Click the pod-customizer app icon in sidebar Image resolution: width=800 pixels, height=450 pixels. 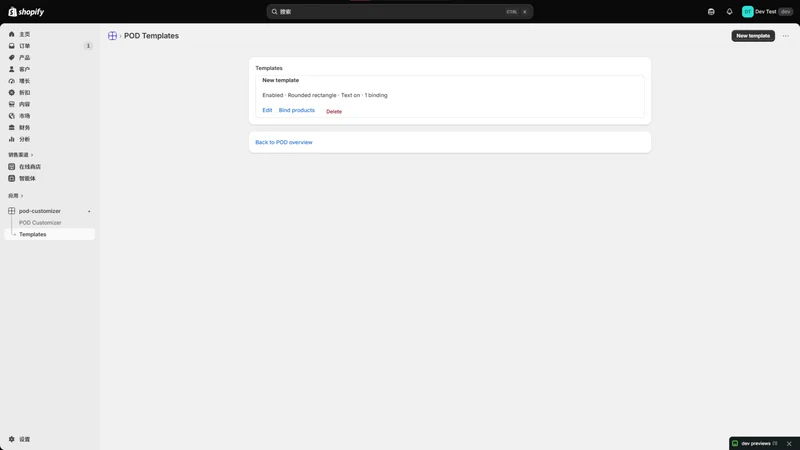point(12,211)
